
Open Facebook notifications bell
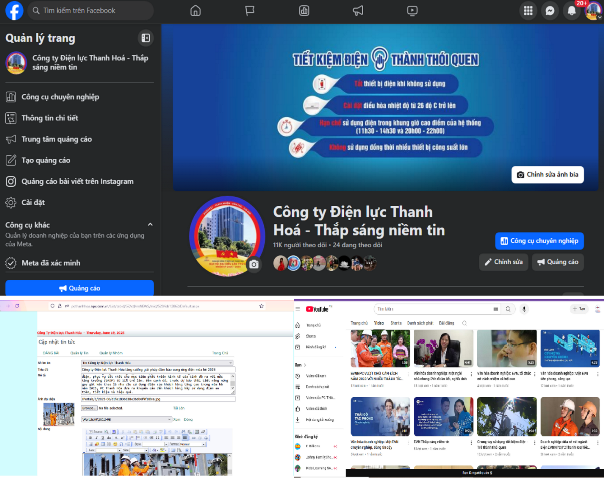coord(572,10)
